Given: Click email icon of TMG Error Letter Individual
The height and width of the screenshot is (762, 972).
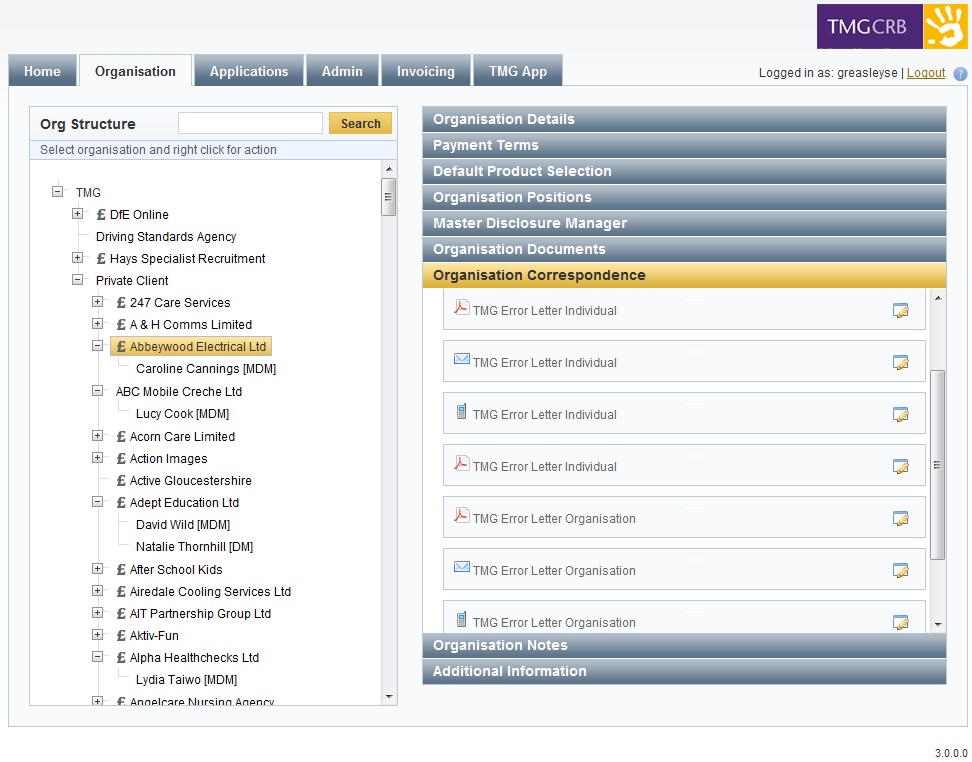Looking at the screenshot, I should tap(461, 359).
